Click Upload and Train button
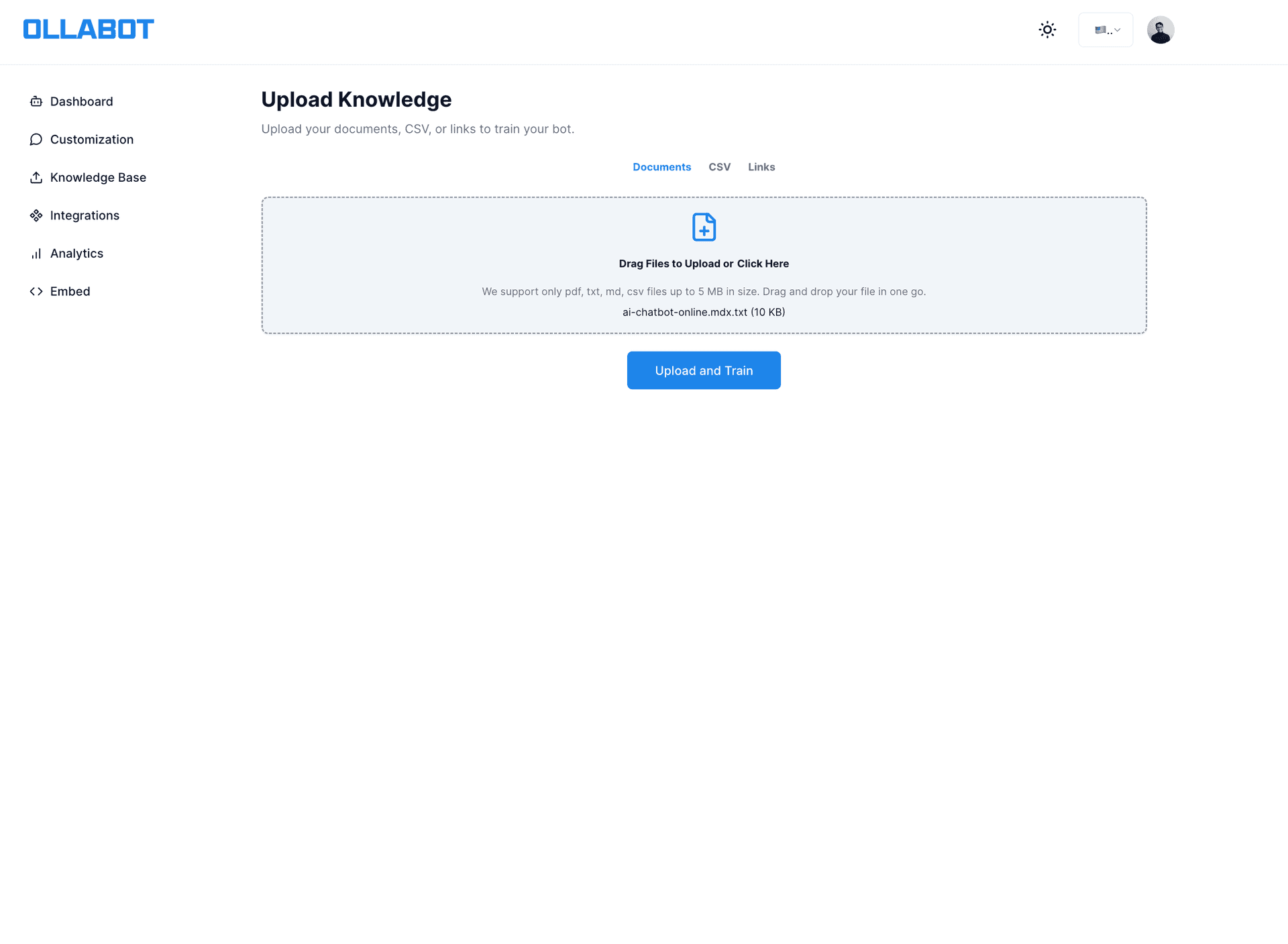The image size is (1288, 944). (x=704, y=370)
